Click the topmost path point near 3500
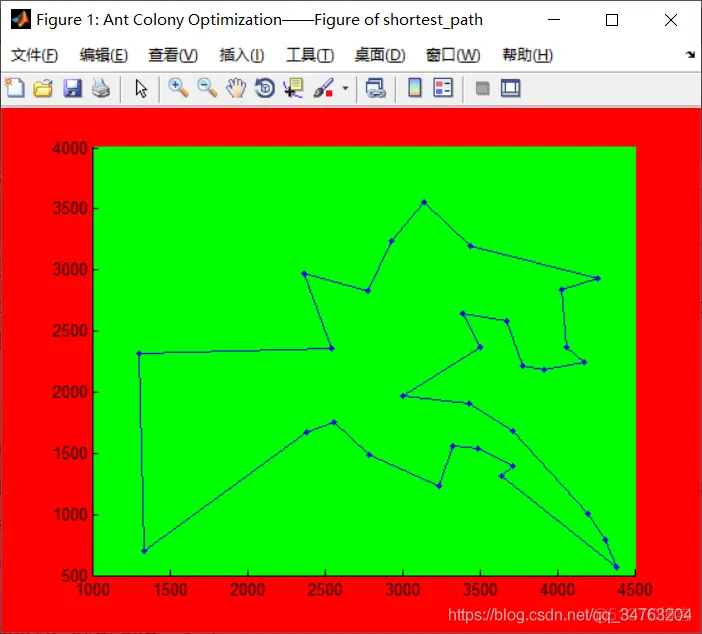702x634 pixels. point(424,202)
